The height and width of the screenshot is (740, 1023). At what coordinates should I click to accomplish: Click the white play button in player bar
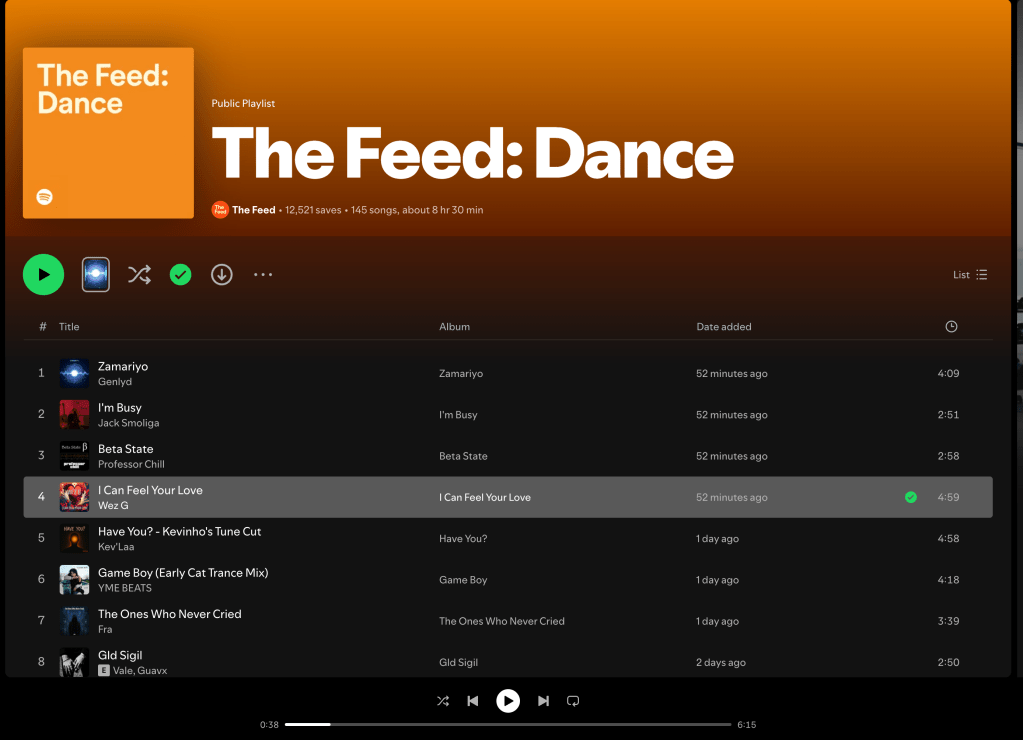(x=508, y=701)
